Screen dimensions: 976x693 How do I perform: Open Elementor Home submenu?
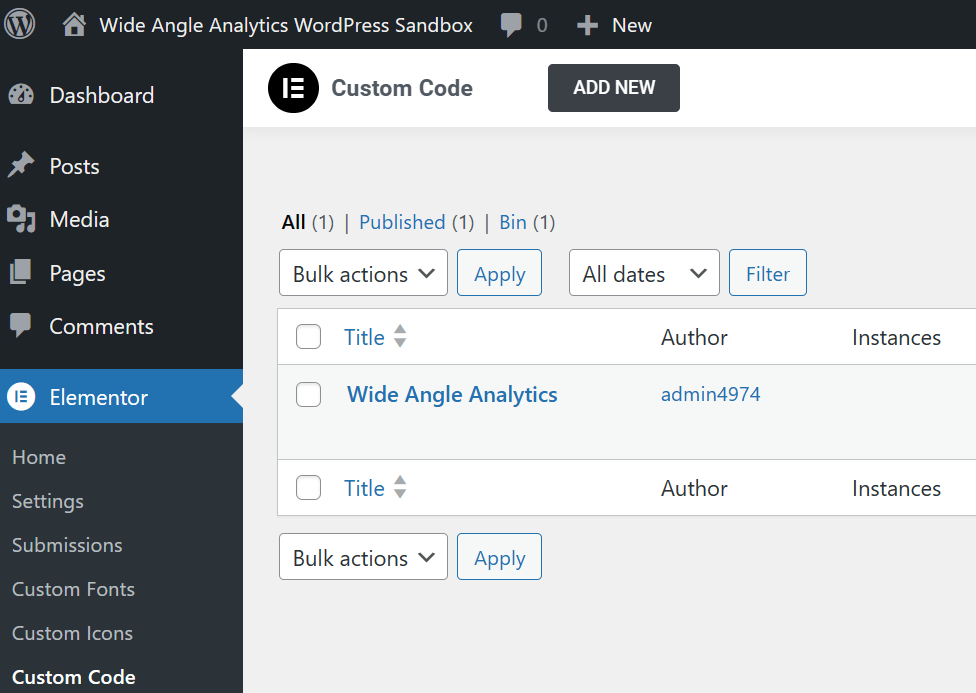[x=39, y=457]
